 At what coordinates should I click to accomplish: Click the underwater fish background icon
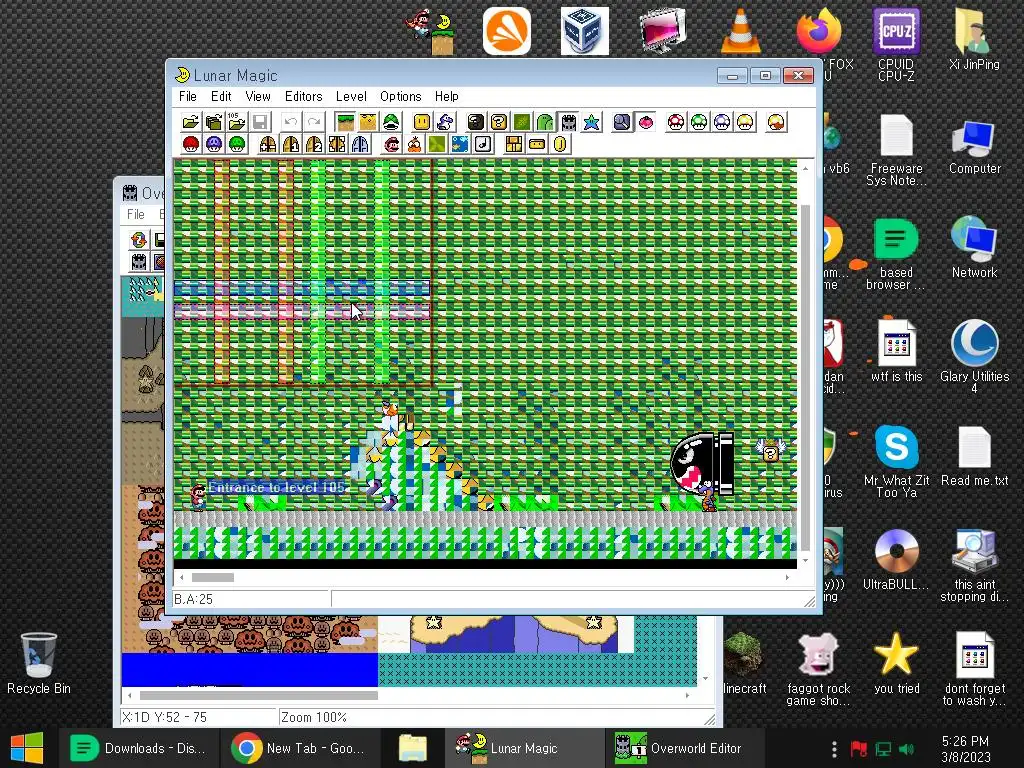click(460, 144)
